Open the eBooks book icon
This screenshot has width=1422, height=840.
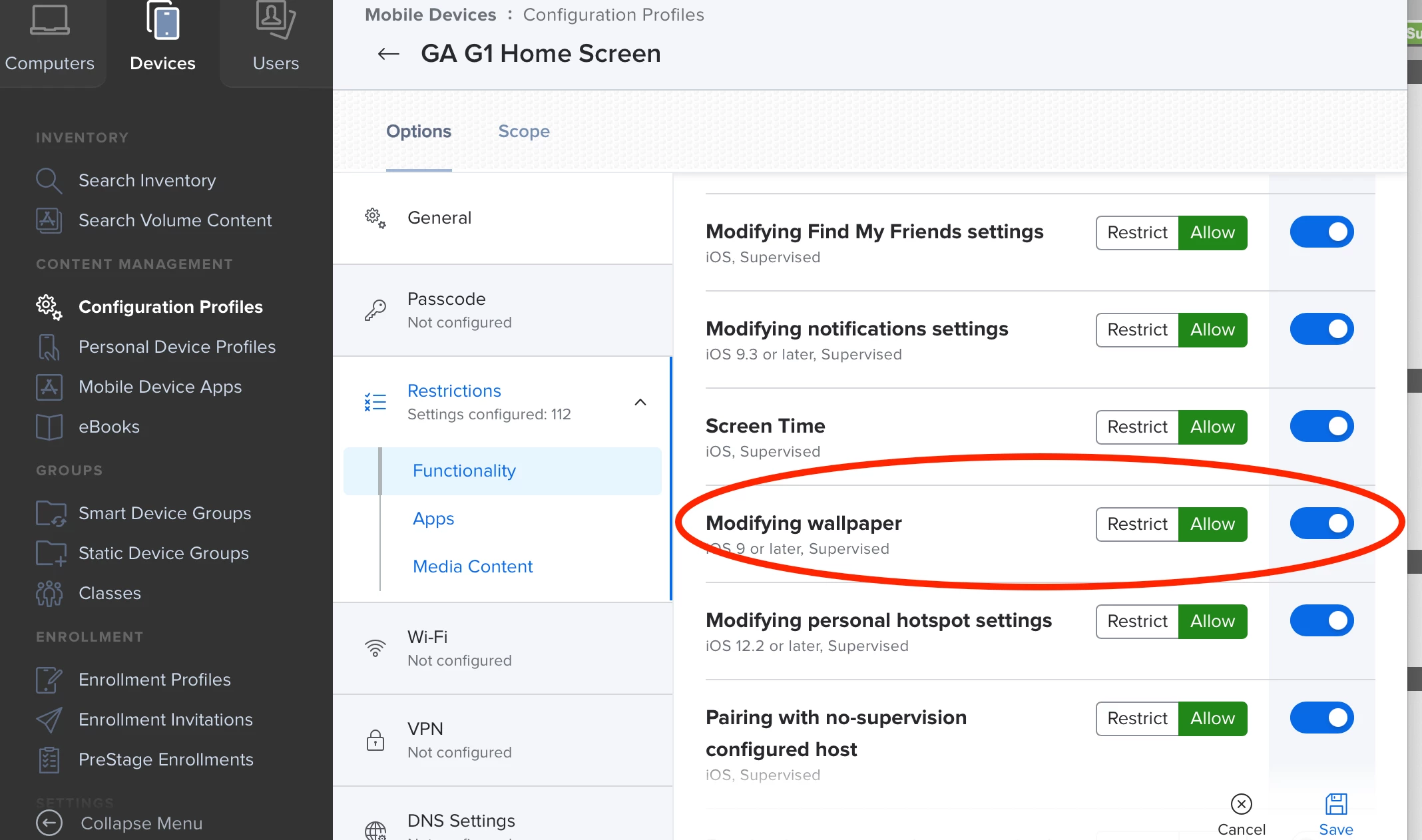(49, 427)
